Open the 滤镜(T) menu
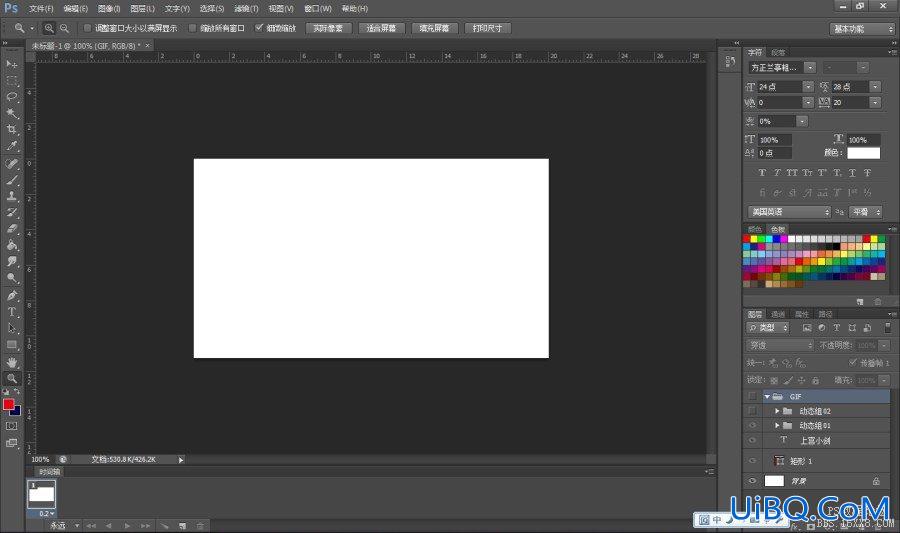Image resolution: width=900 pixels, height=533 pixels. 246,9
